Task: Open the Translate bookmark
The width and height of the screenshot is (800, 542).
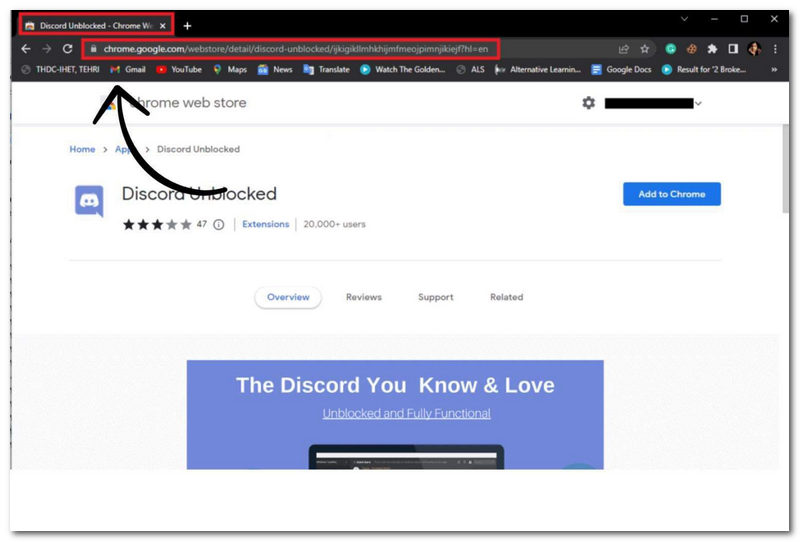Action: point(327,69)
